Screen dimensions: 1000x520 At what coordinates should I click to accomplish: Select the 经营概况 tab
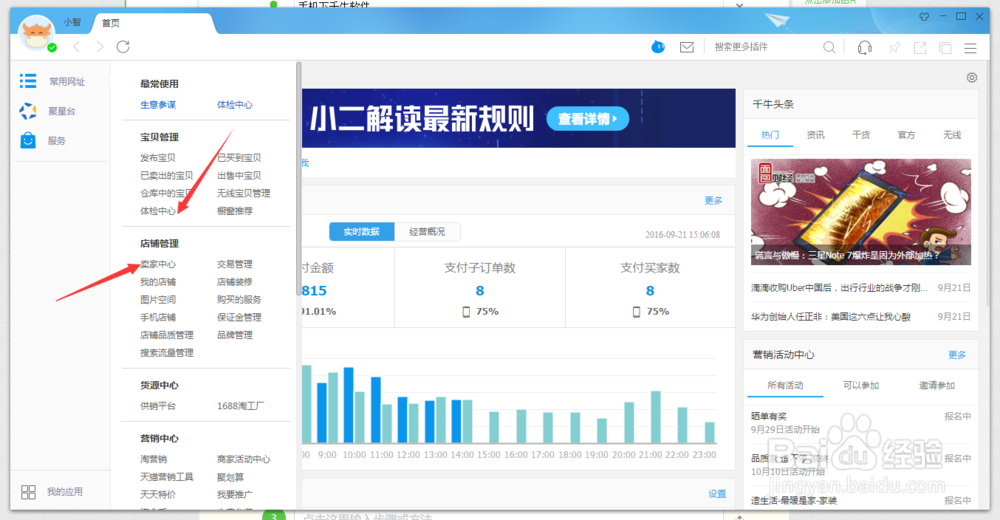427,232
